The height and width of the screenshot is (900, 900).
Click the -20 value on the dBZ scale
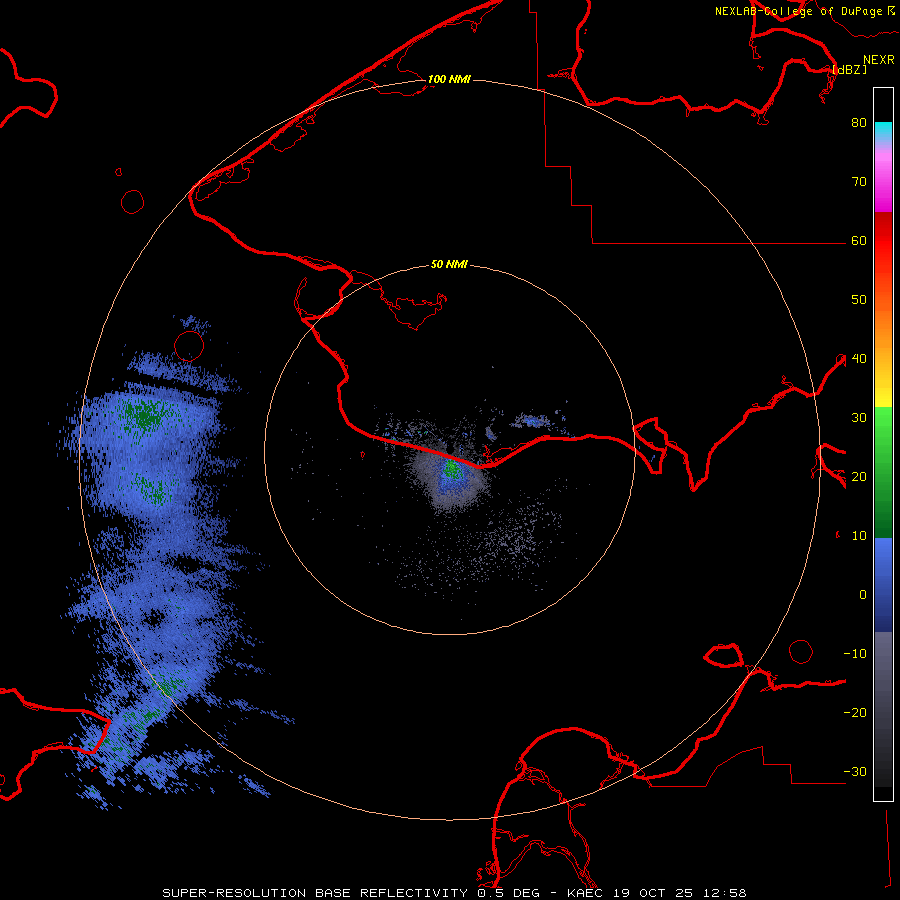[x=855, y=712]
